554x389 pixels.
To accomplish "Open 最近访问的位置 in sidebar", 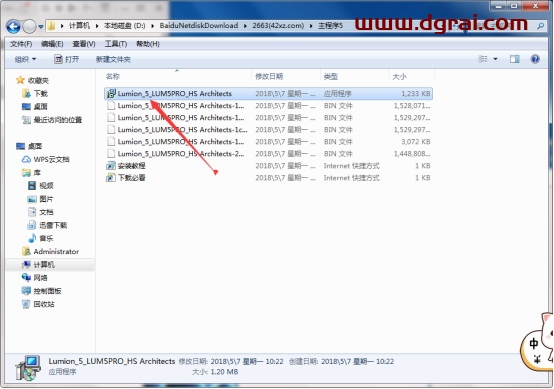I will coord(52,120).
